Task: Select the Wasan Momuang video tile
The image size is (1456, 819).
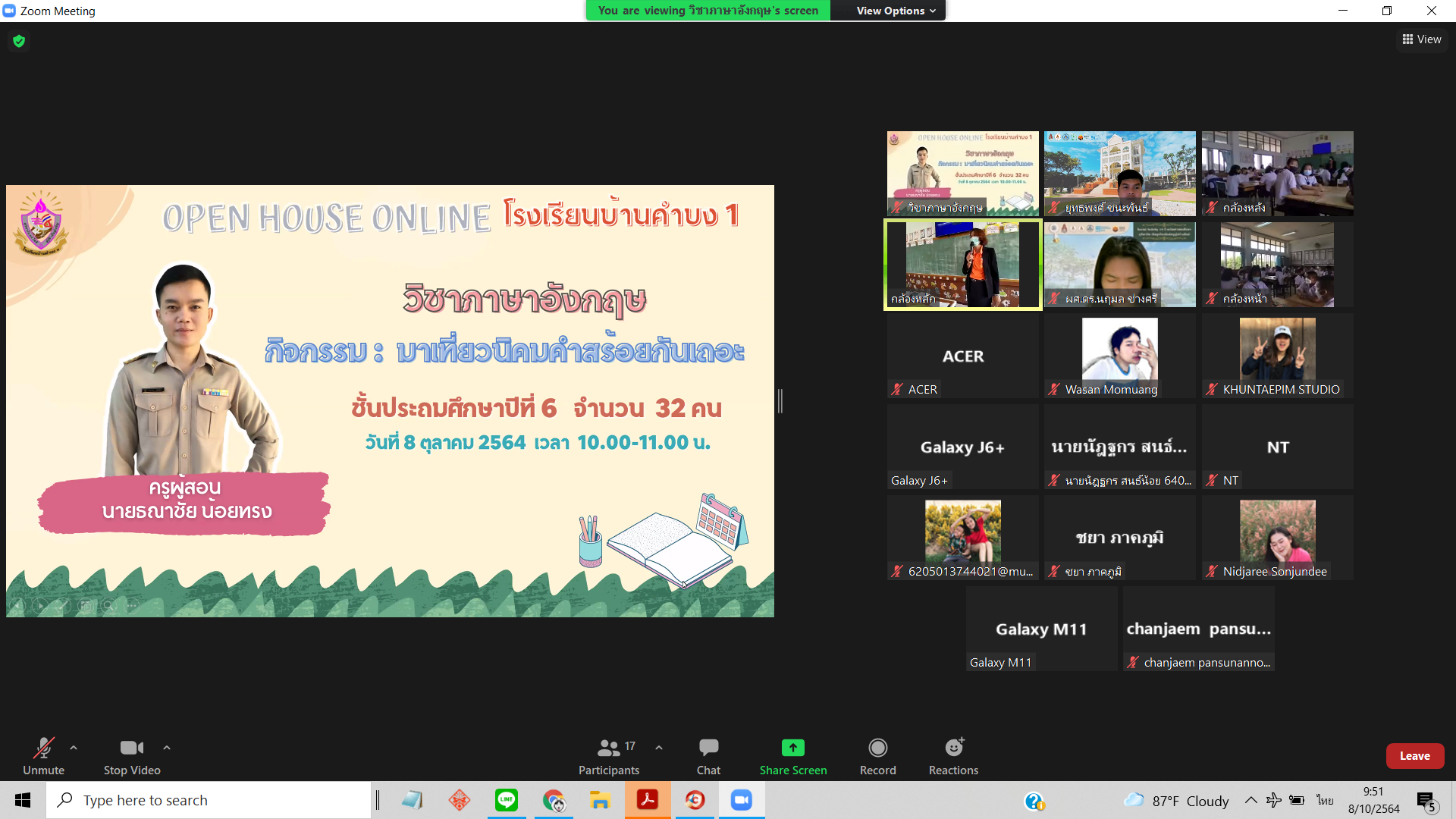Action: click(1119, 355)
